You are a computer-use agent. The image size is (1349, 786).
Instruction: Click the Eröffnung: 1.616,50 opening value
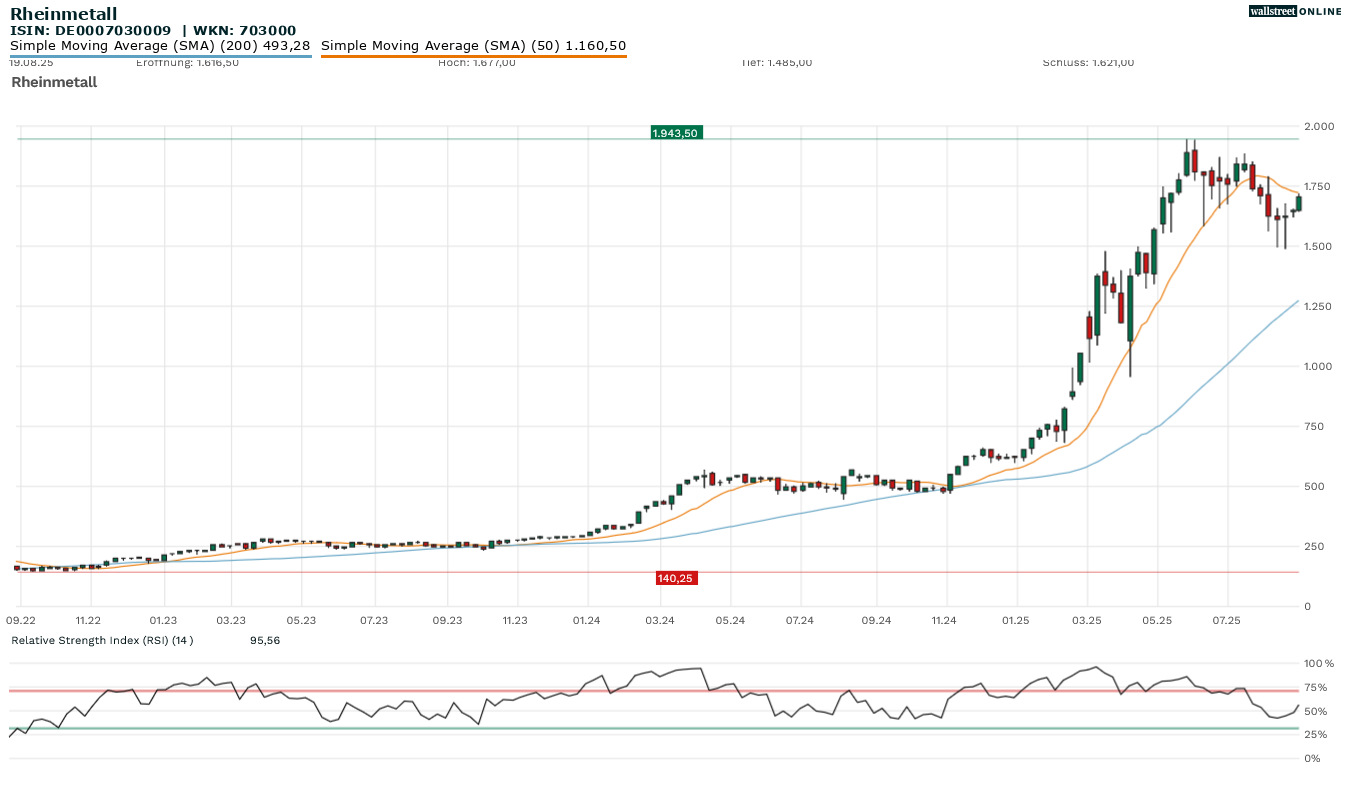click(x=187, y=63)
